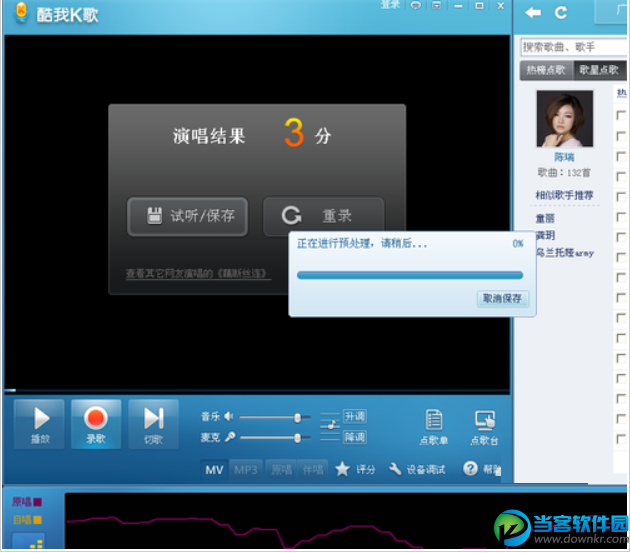This screenshot has width=630, height=553.
Task: Open the 点歌台 song station
Action: coord(485,427)
